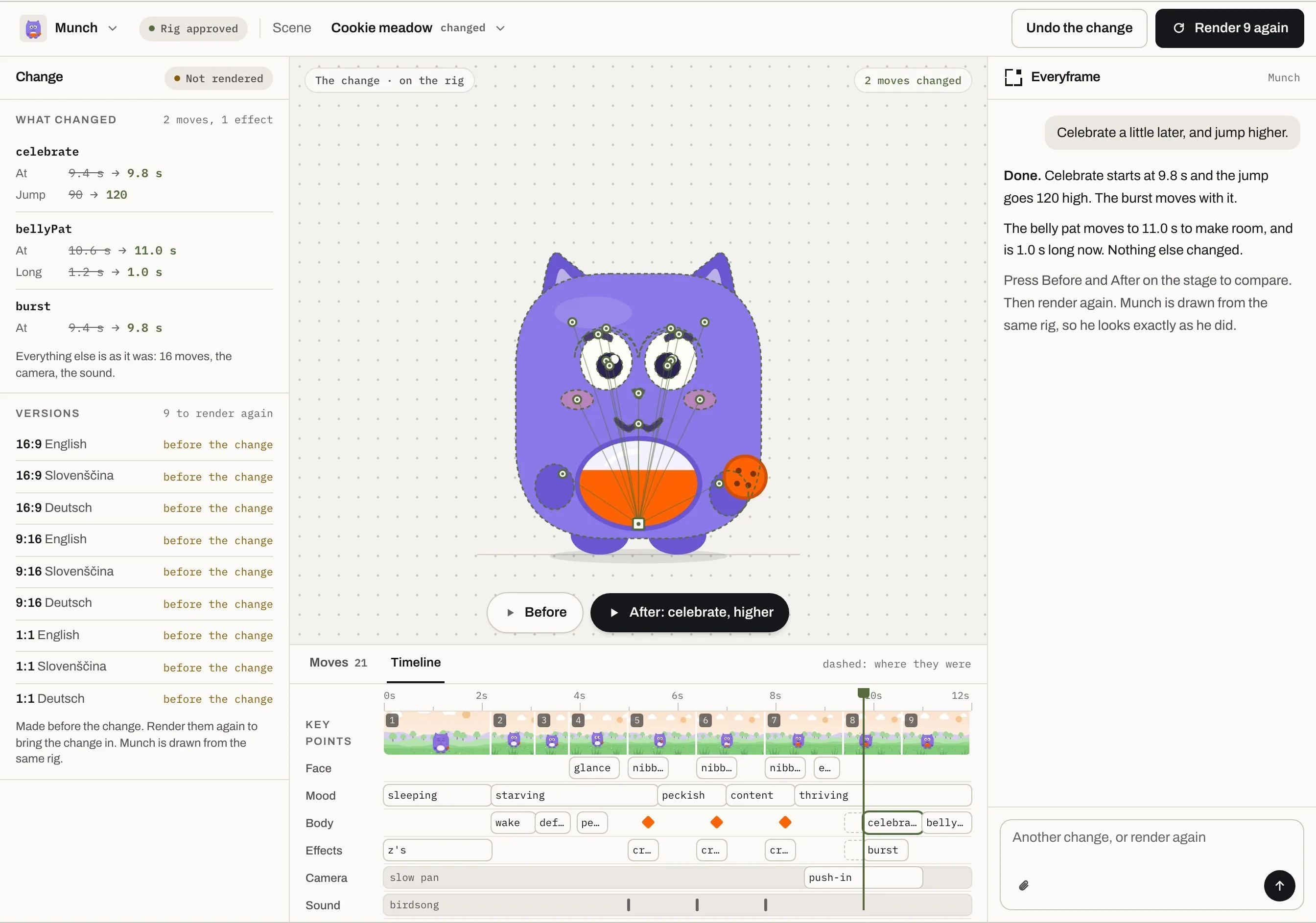Click the Another change input field
The width and height of the screenshot is (1316, 923).
pos(1151,865)
